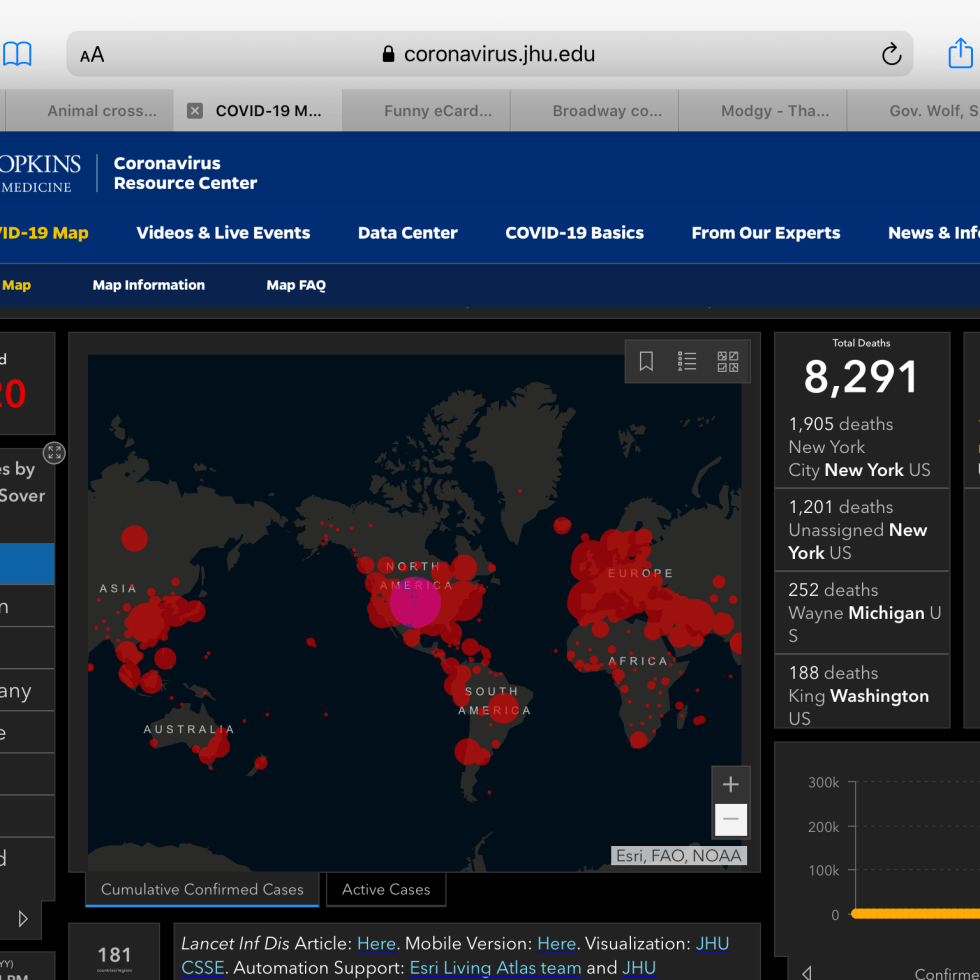Close the COVID-19 Map browser tab

click(x=195, y=111)
